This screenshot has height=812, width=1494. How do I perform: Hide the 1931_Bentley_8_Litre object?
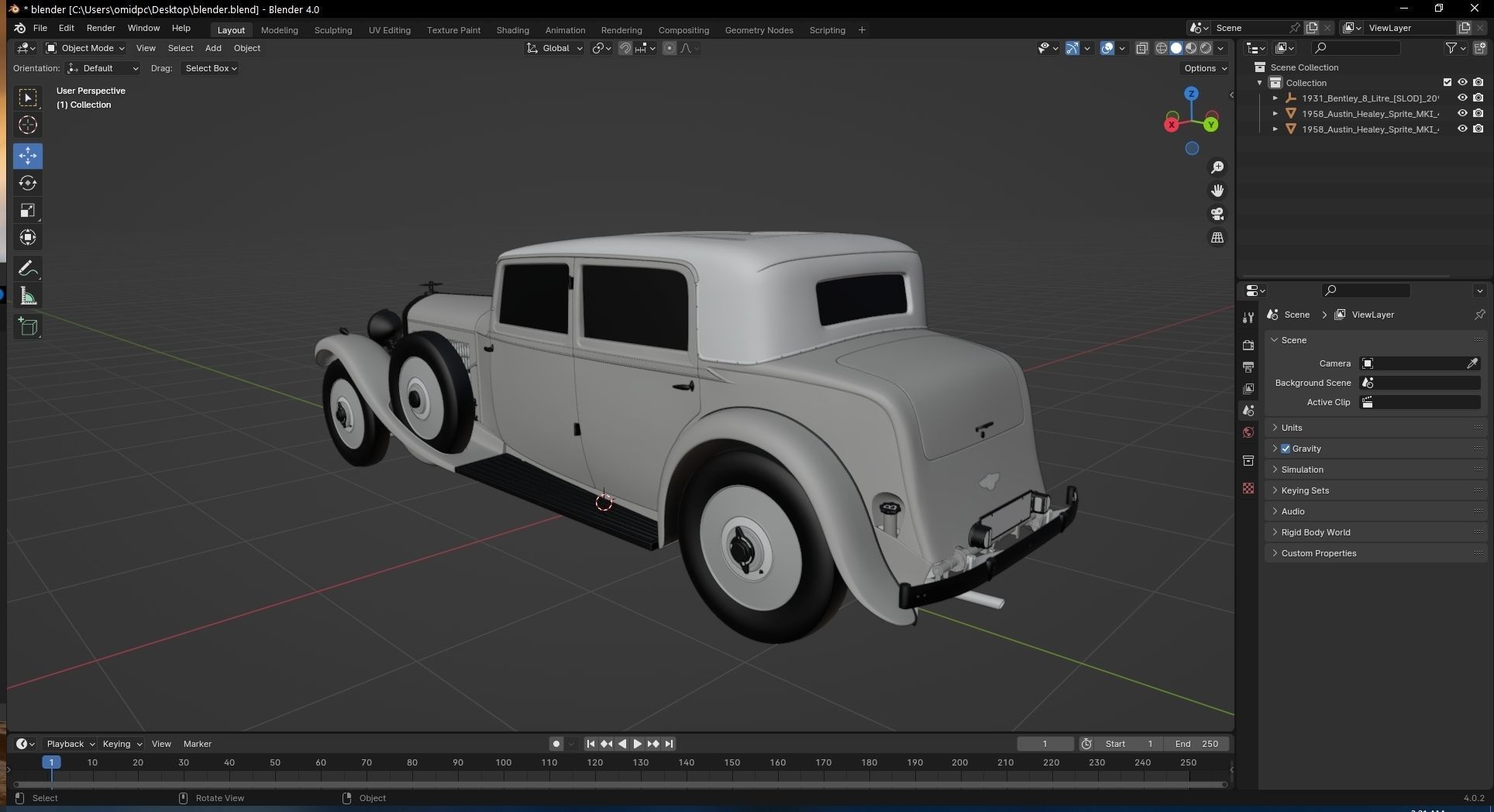tap(1462, 98)
